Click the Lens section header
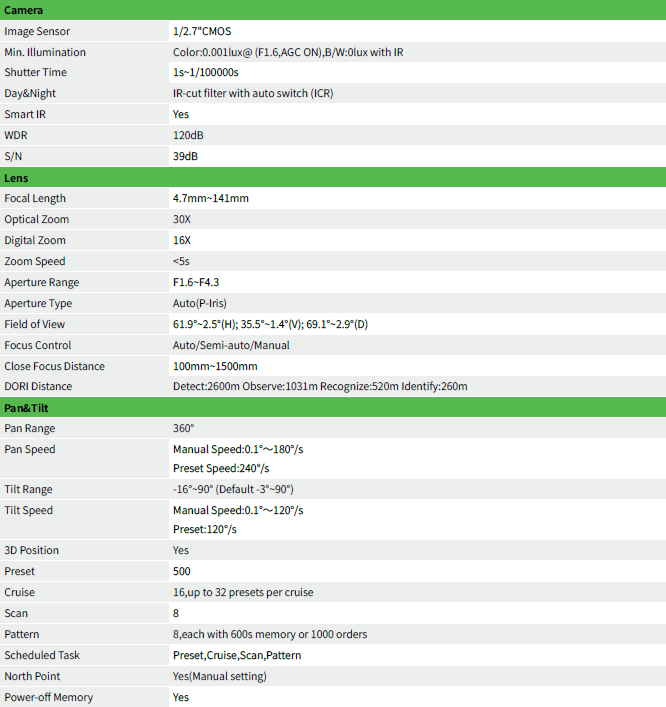 click(x=333, y=178)
